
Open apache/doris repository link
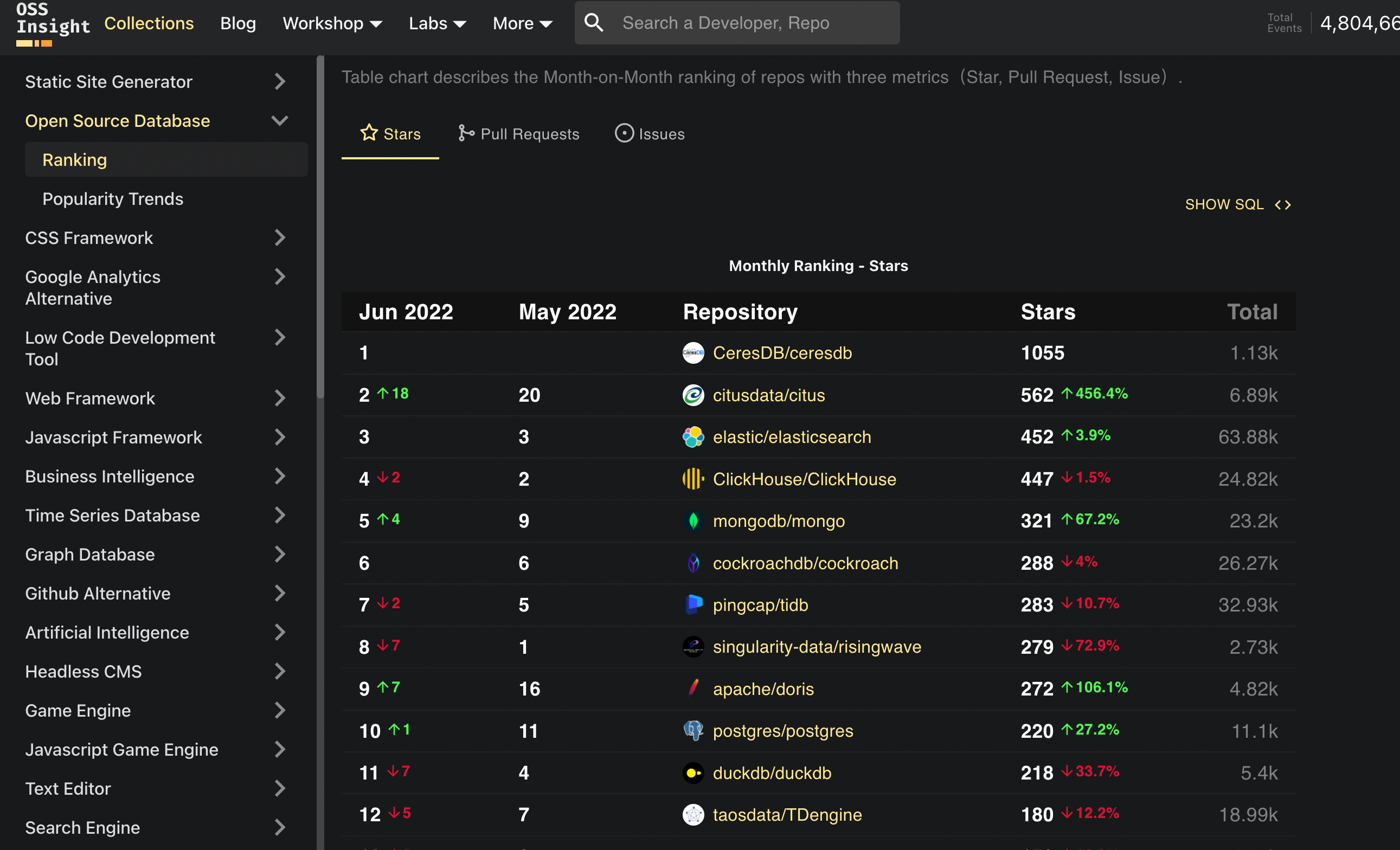763,688
